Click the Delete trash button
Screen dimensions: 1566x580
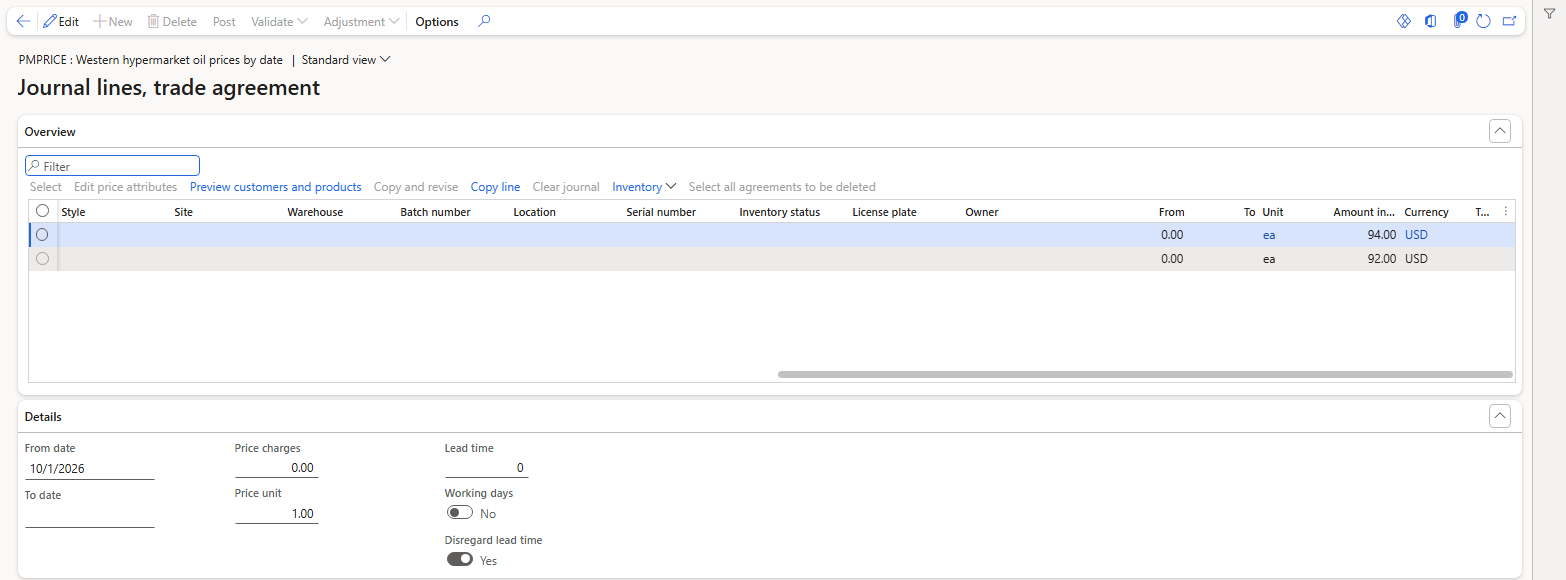point(172,21)
